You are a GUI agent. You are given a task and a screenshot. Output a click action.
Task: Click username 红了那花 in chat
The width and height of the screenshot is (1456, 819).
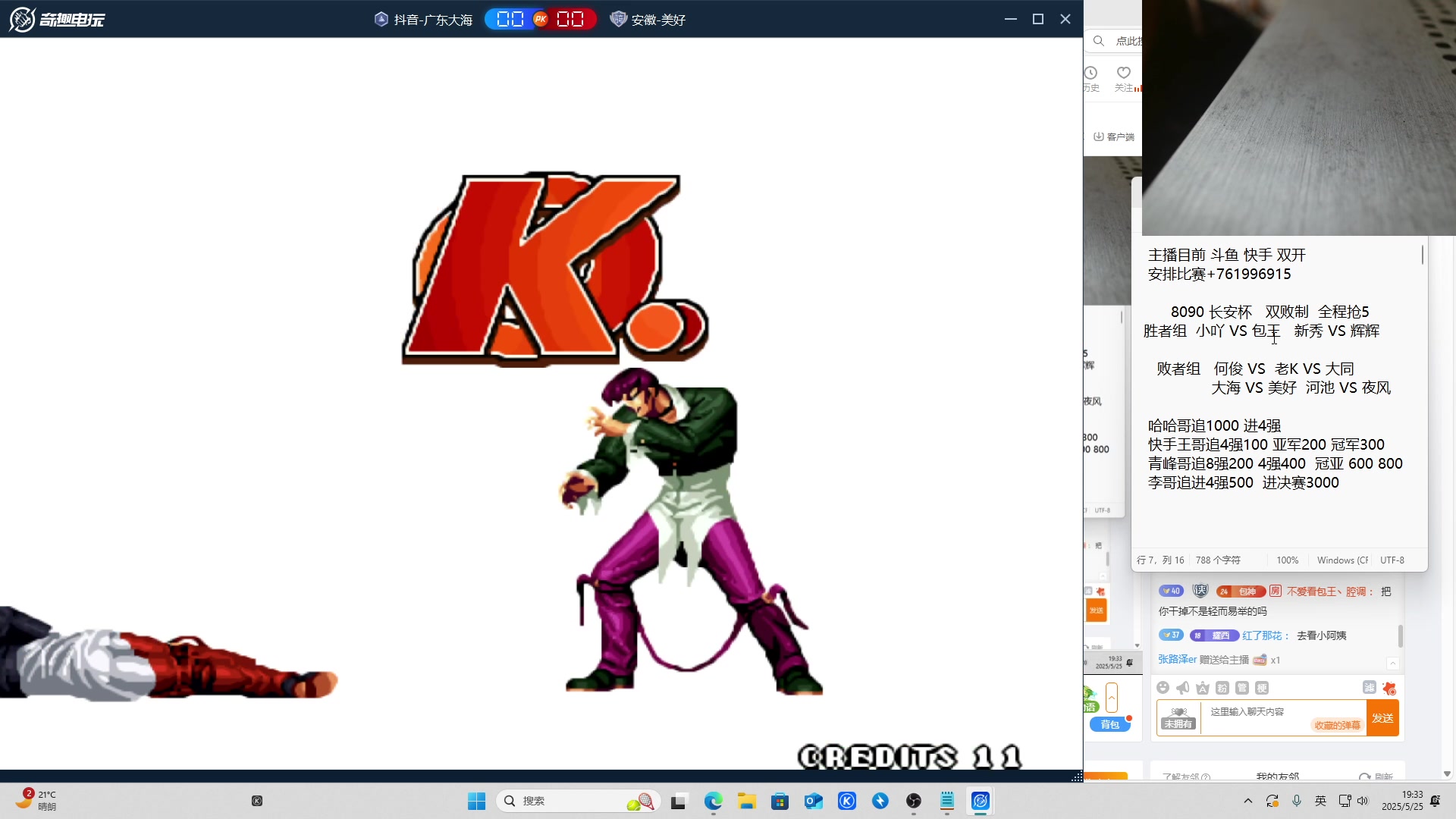[x=1262, y=635]
